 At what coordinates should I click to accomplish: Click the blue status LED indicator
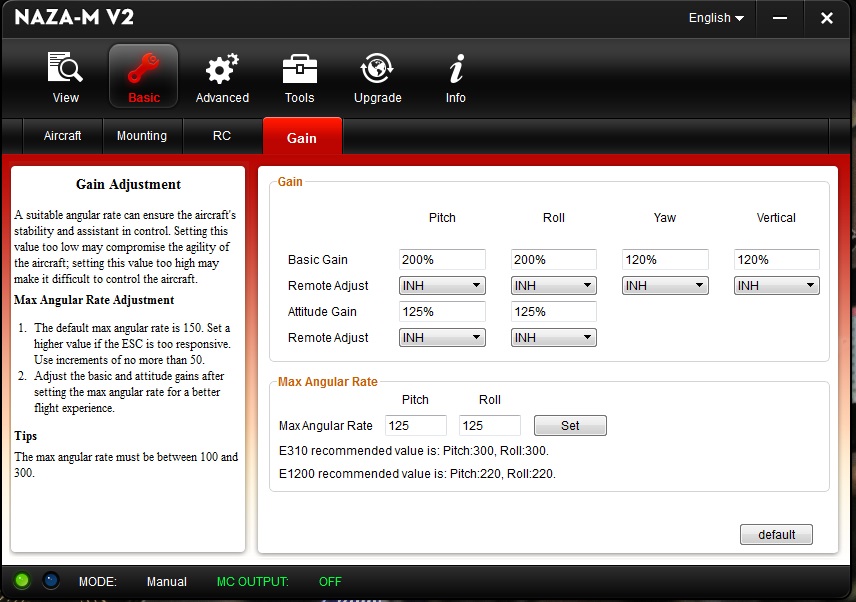tap(51, 580)
